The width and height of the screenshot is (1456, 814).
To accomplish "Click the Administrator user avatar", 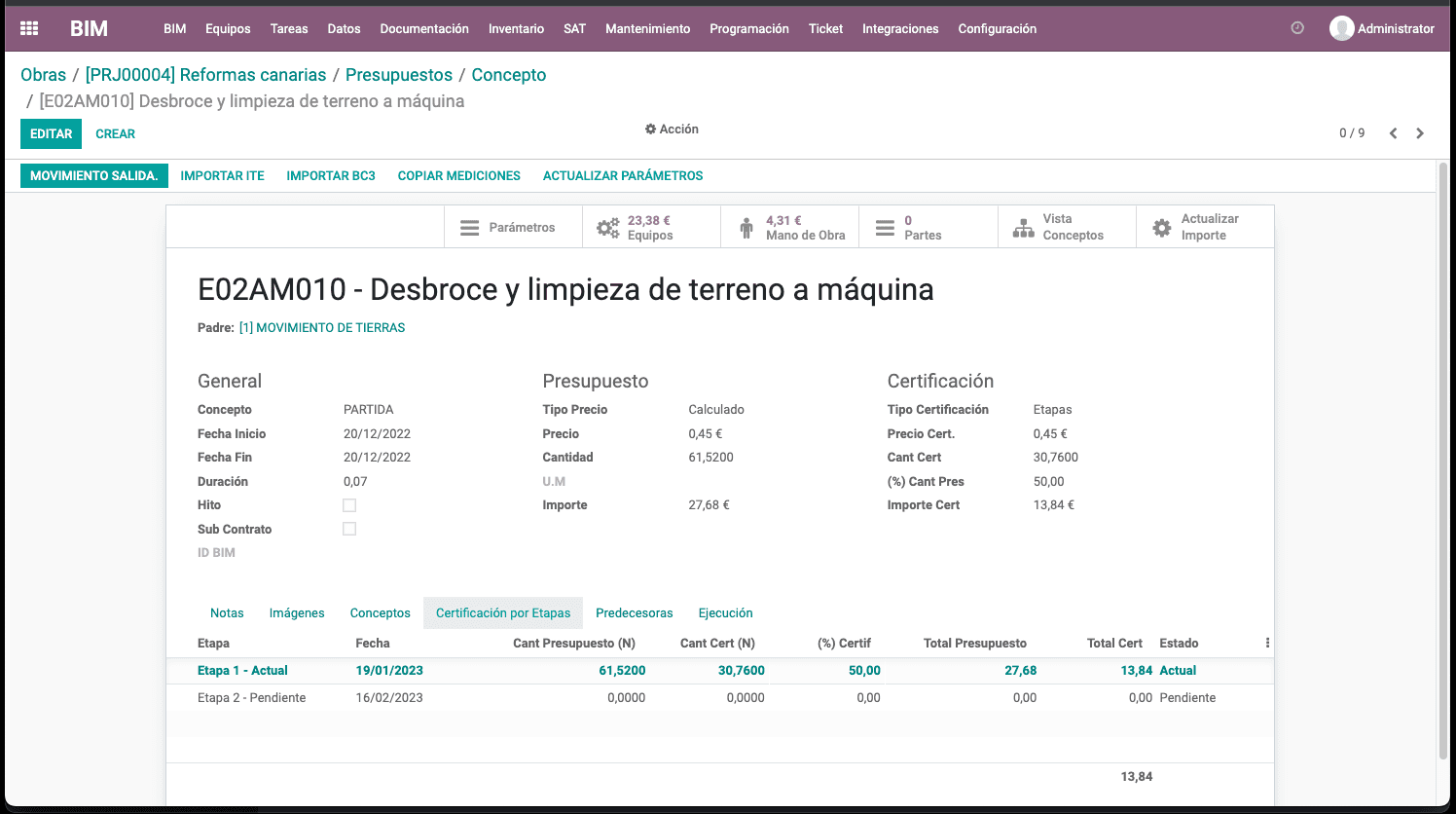I will tap(1342, 28).
